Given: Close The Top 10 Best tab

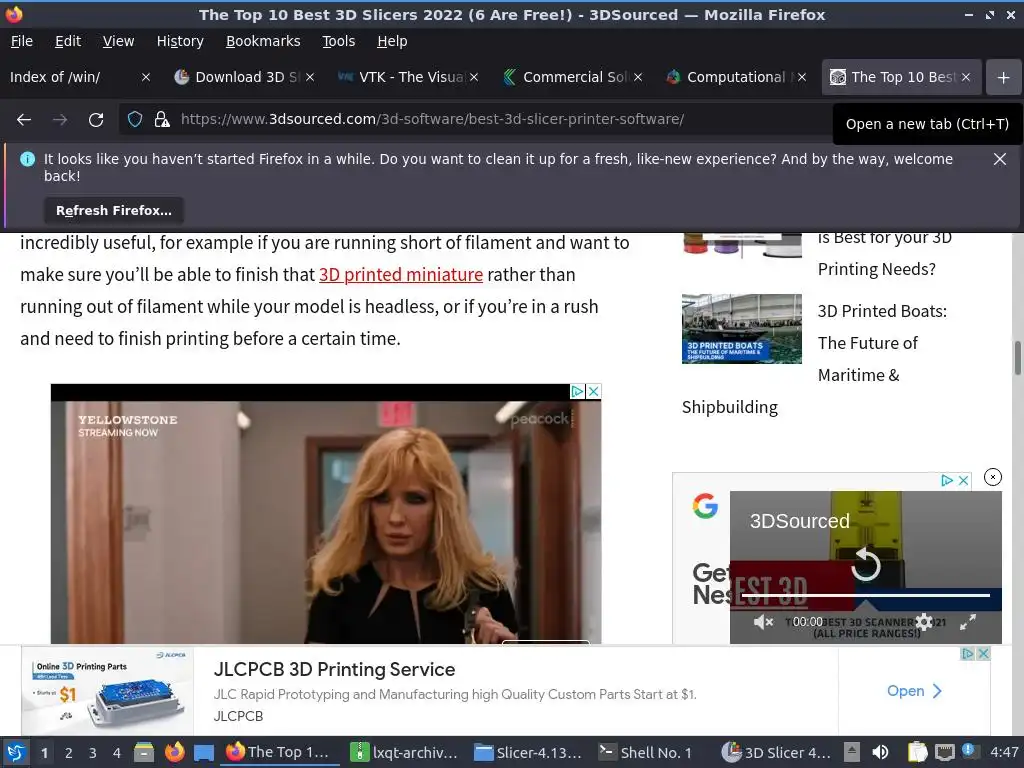Looking at the screenshot, I should (966, 77).
